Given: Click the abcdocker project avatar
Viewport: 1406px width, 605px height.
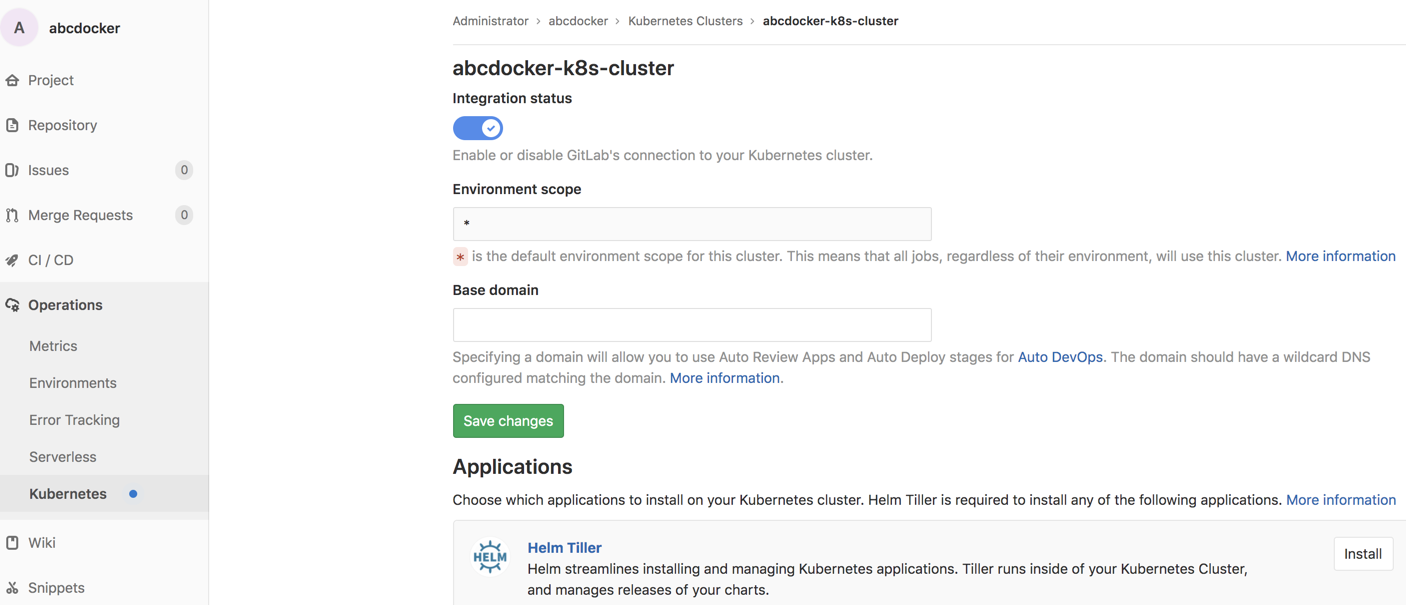Looking at the screenshot, I should [x=19, y=28].
